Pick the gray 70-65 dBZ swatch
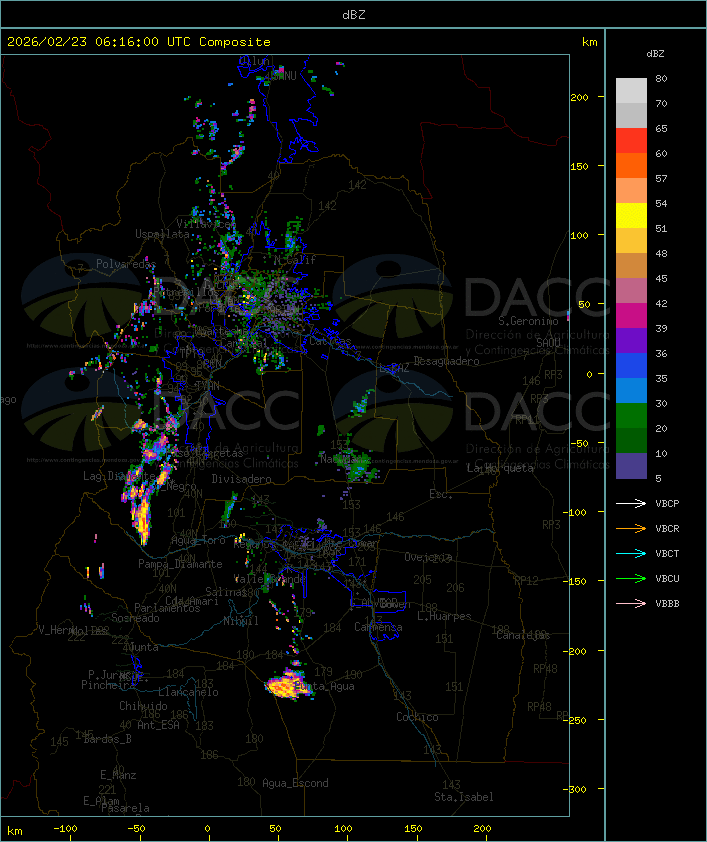707x842 pixels. (631, 115)
